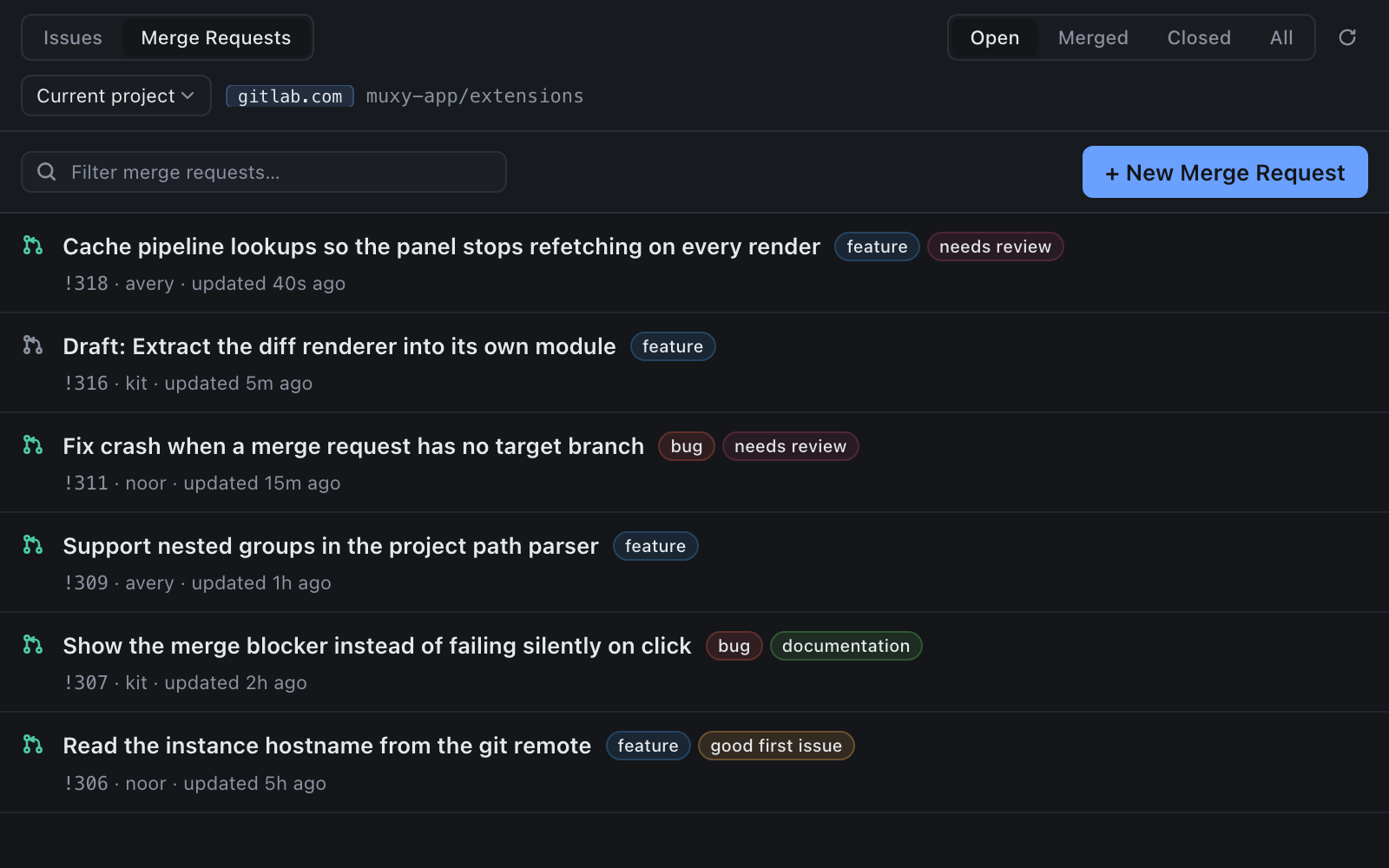Click "!309 · avery · updated 1h ago" text

(198, 583)
